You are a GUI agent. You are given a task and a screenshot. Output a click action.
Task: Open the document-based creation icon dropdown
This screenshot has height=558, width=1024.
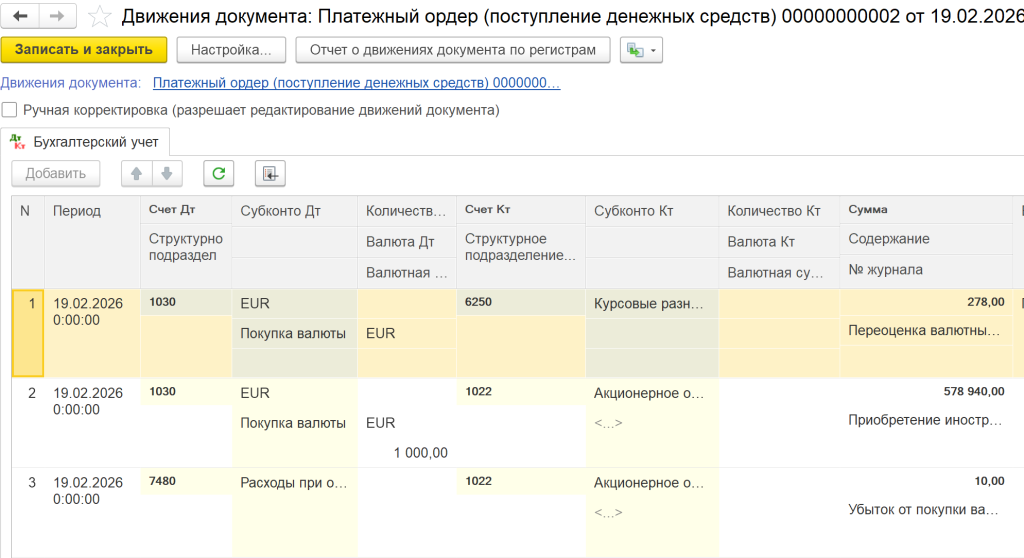pos(641,50)
